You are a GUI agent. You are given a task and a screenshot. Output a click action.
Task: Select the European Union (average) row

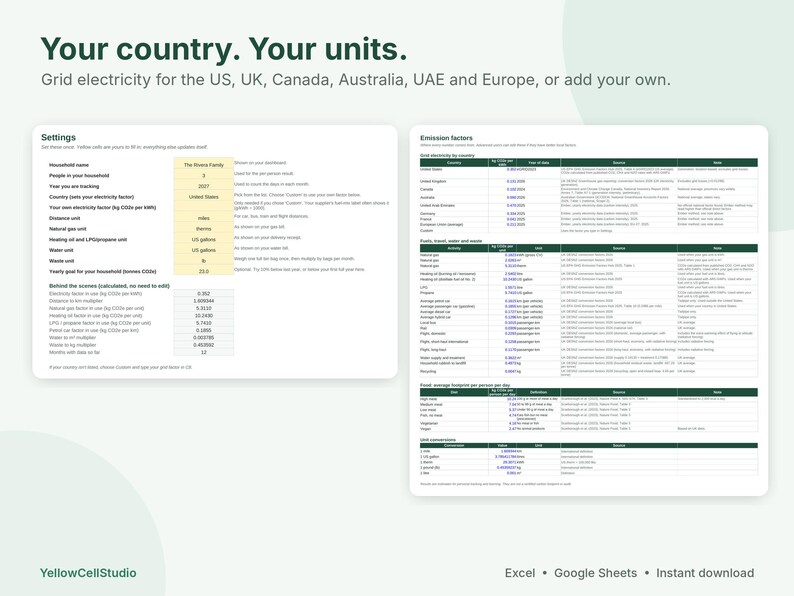pos(588,224)
